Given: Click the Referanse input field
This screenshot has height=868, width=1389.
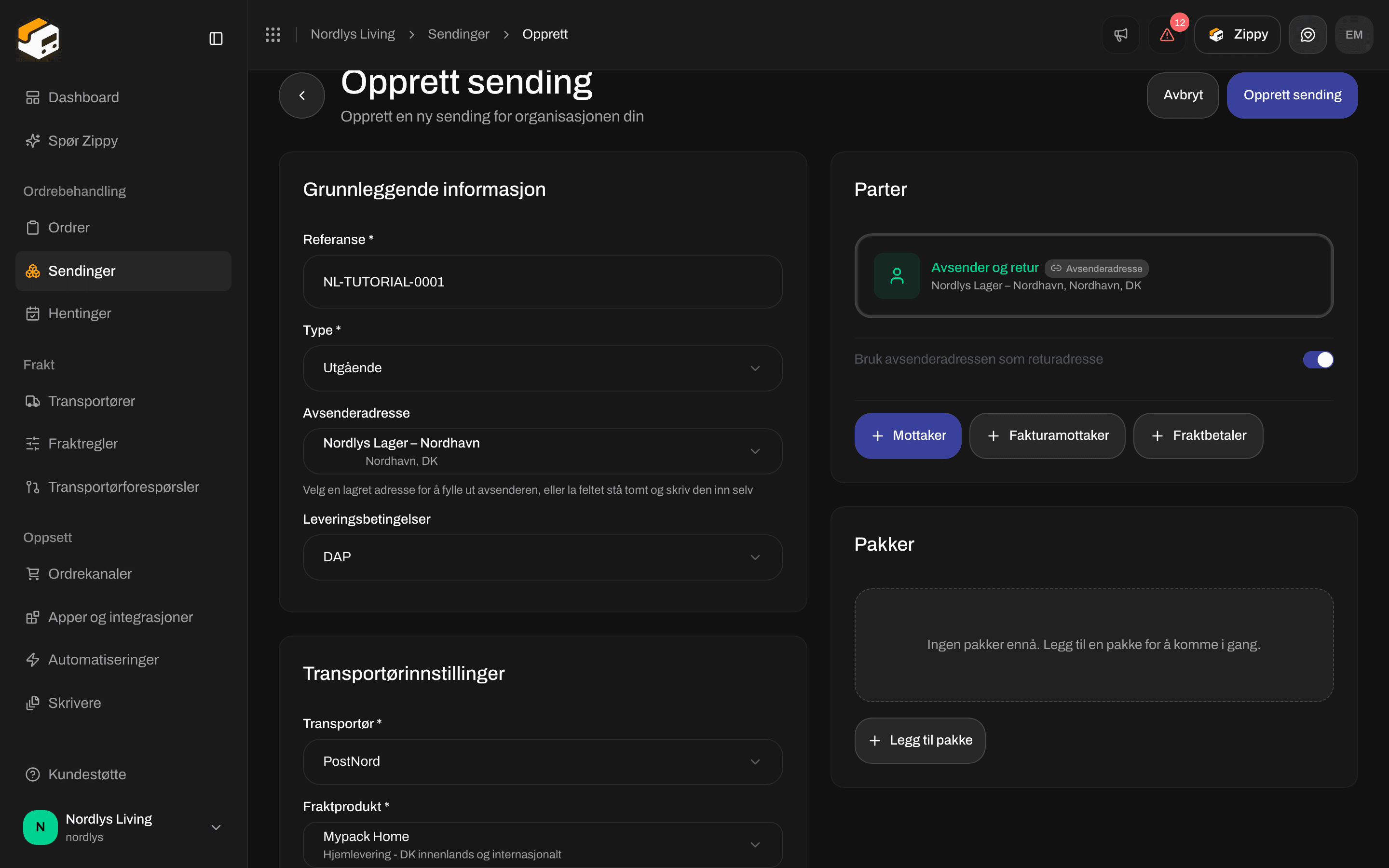Looking at the screenshot, I should 543,282.
